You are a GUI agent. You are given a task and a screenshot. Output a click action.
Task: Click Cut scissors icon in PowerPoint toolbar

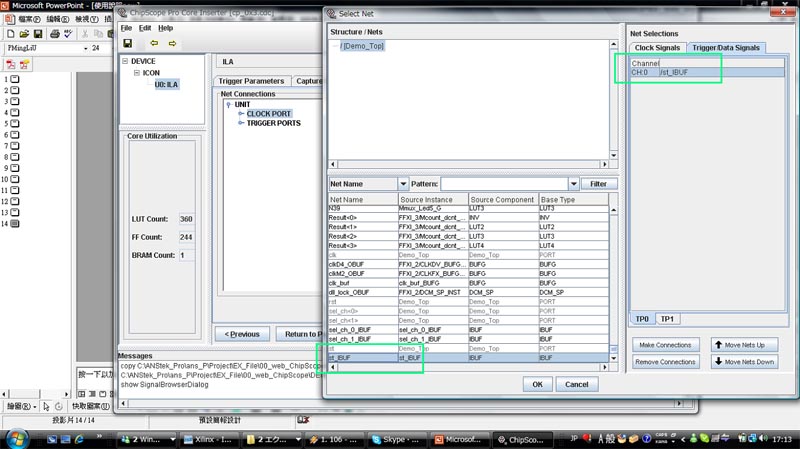(x=85, y=34)
